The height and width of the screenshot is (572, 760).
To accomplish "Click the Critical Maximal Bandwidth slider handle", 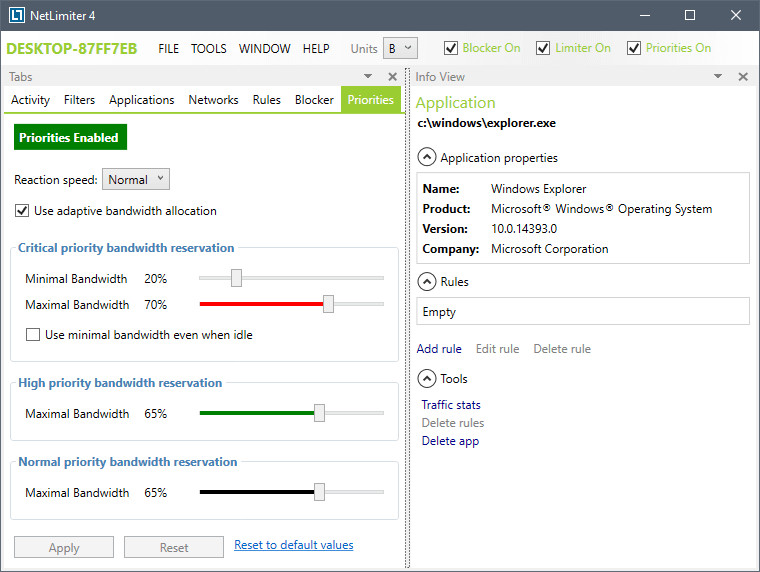I will click(x=328, y=304).
